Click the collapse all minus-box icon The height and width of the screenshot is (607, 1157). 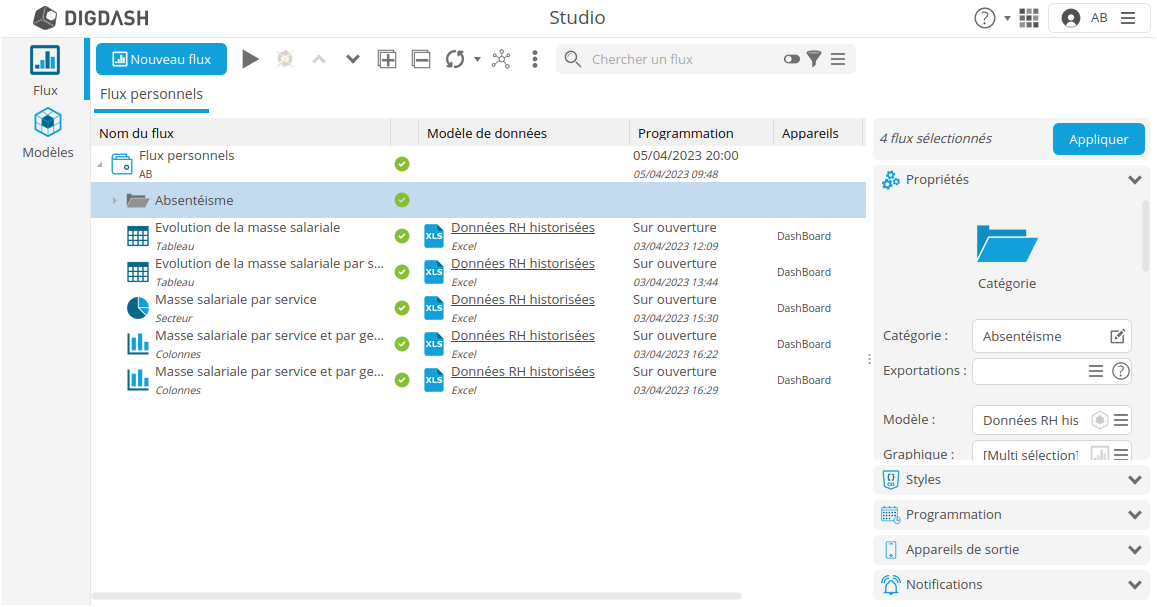tap(421, 59)
